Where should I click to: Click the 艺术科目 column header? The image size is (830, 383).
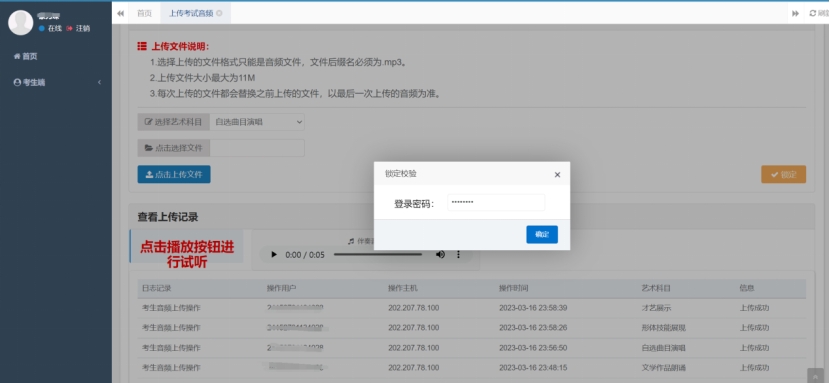(656, 288)
